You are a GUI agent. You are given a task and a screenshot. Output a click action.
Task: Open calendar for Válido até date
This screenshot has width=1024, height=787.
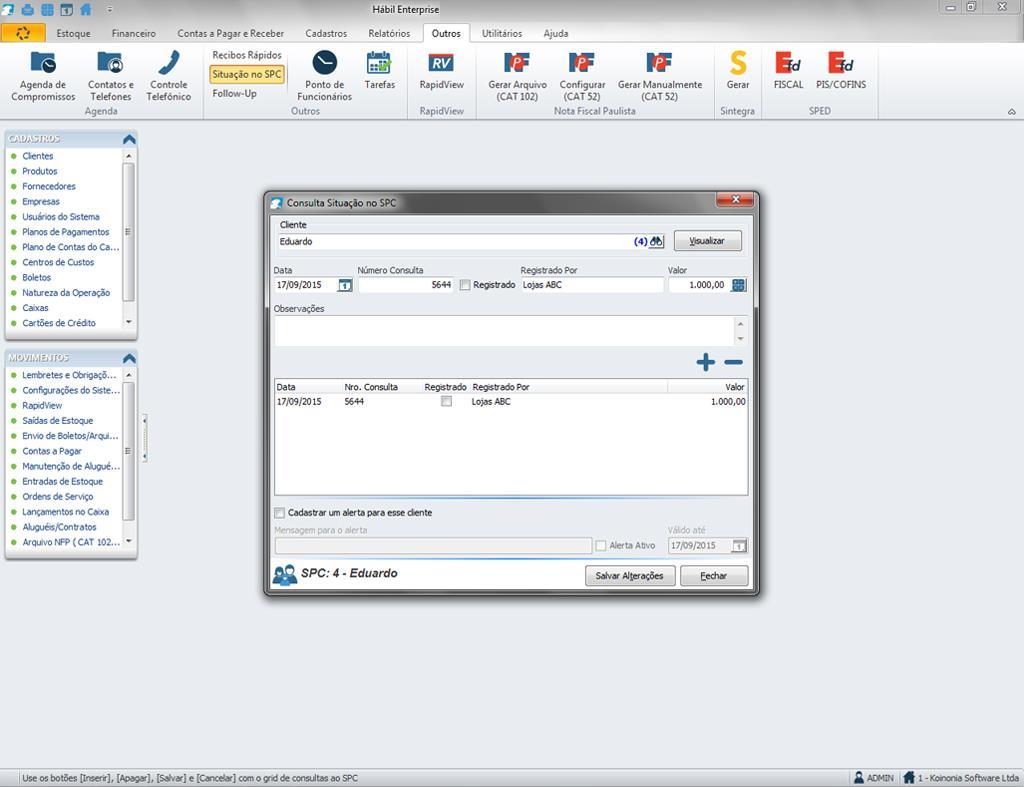(739, 546)
